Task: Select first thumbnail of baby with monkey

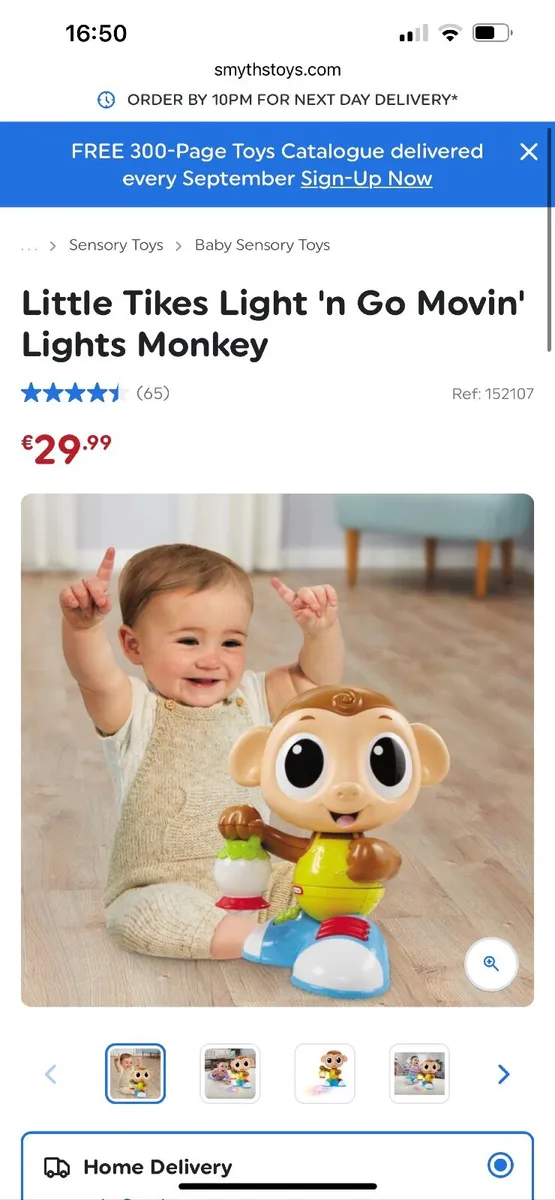Action: pyautogui.click(x=135, y=1074)
